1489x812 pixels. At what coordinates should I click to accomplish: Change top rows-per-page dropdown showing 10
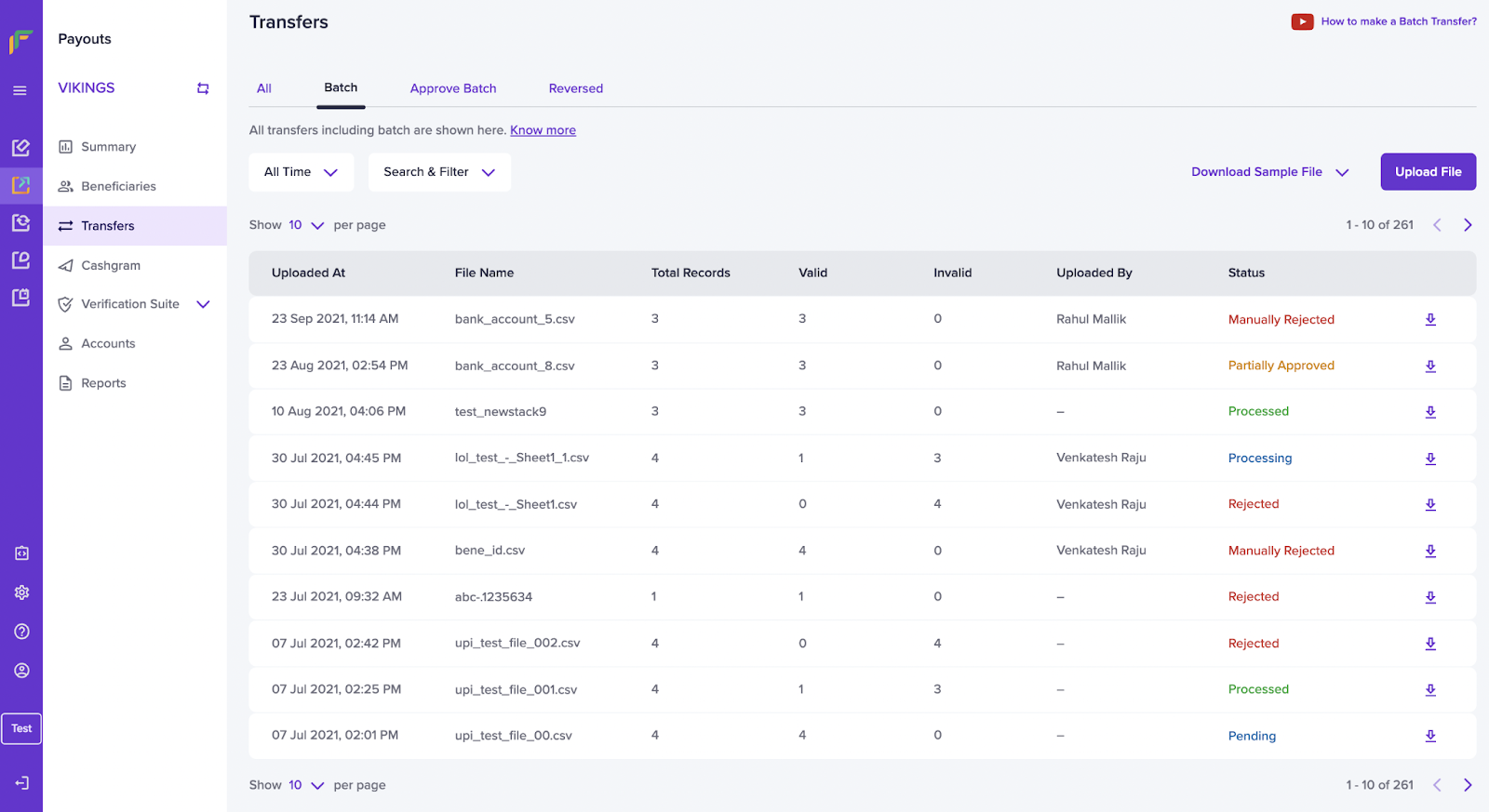306,225
